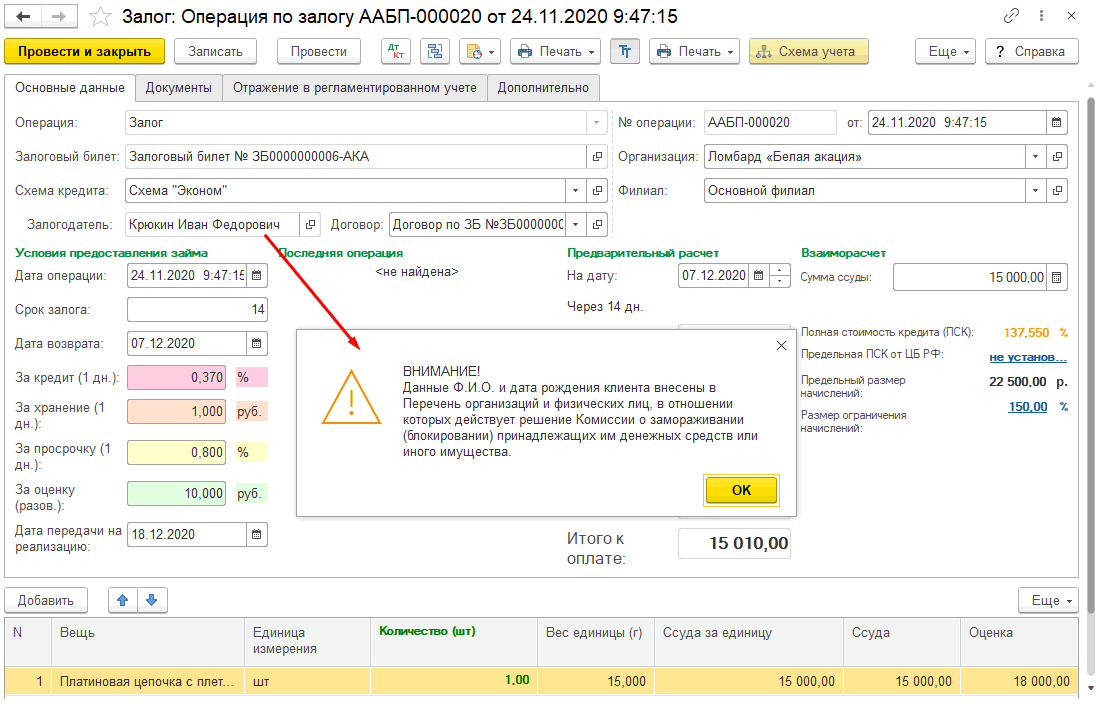Open the top Еще menu

pyautogui.click(x=945, y=52)
